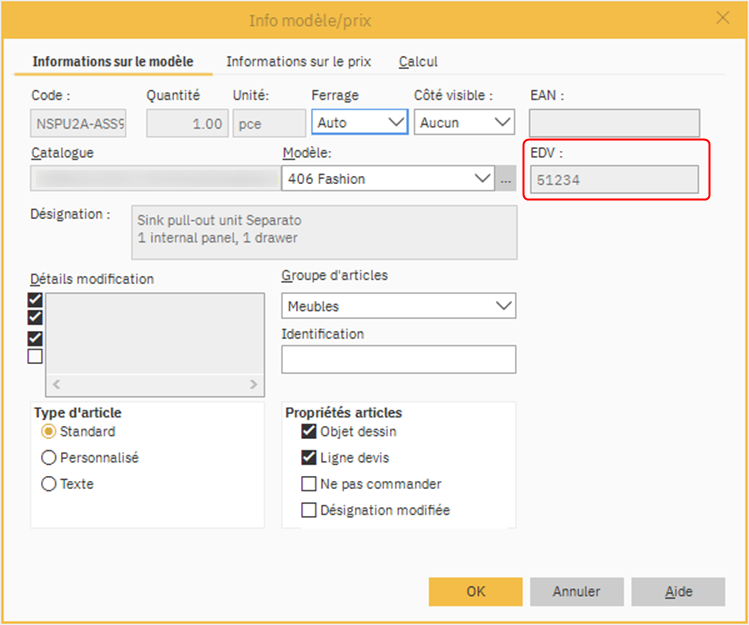Click inside the Identification text field
Screen dimensions: 749x625
[x=398, y=360]
